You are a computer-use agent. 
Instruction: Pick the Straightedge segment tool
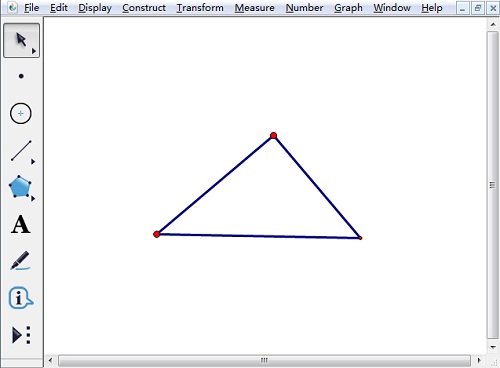[x=21, y=151]
